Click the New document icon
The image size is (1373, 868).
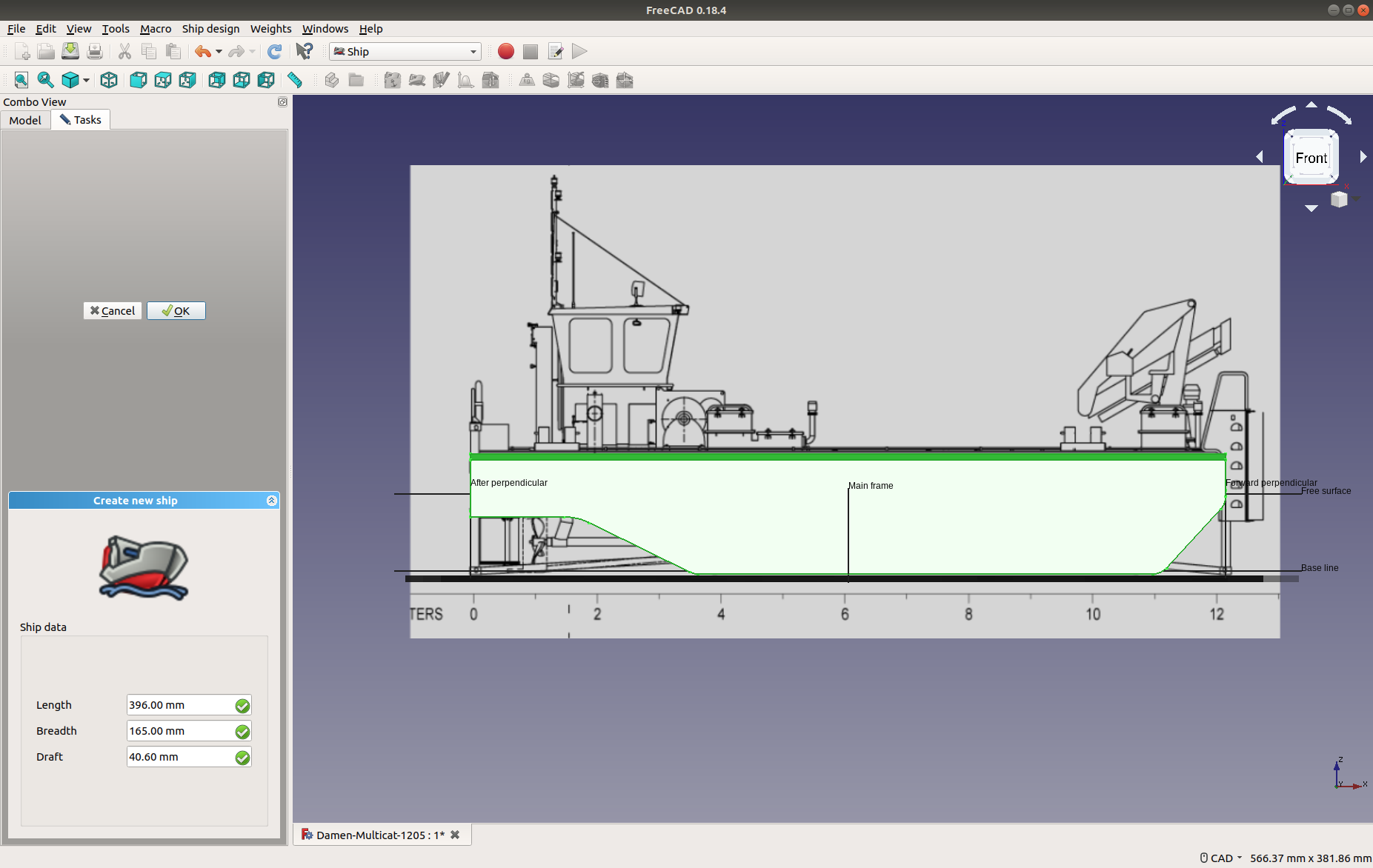pos(22,51)
